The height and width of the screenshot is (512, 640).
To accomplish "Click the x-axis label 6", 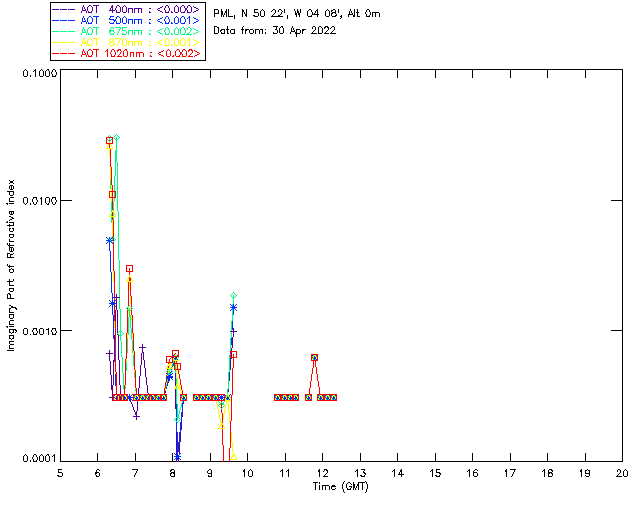I will pyautogui.click(x=98, y=473).
